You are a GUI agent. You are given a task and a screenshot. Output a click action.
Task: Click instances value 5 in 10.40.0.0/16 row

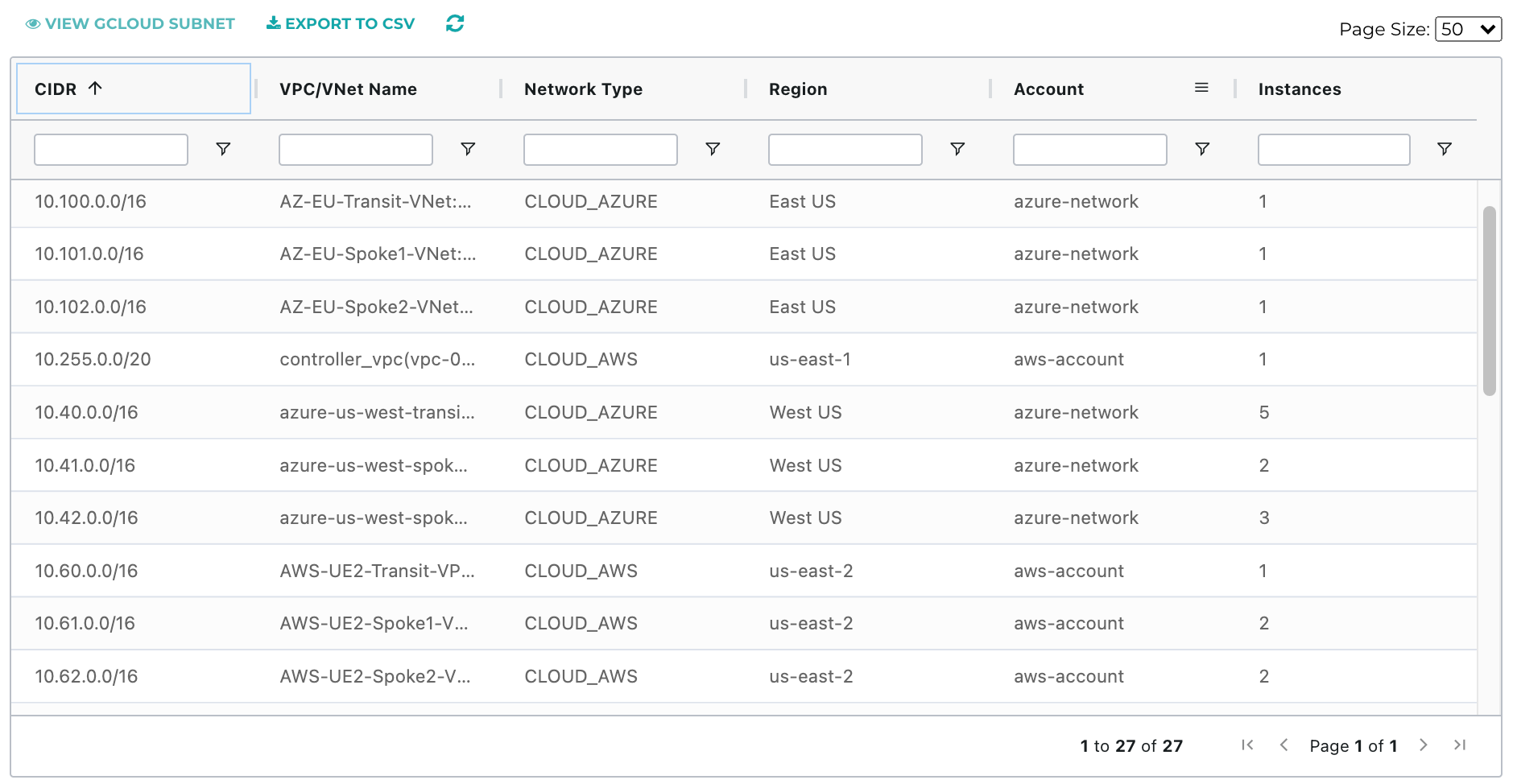pos(1264,412)
